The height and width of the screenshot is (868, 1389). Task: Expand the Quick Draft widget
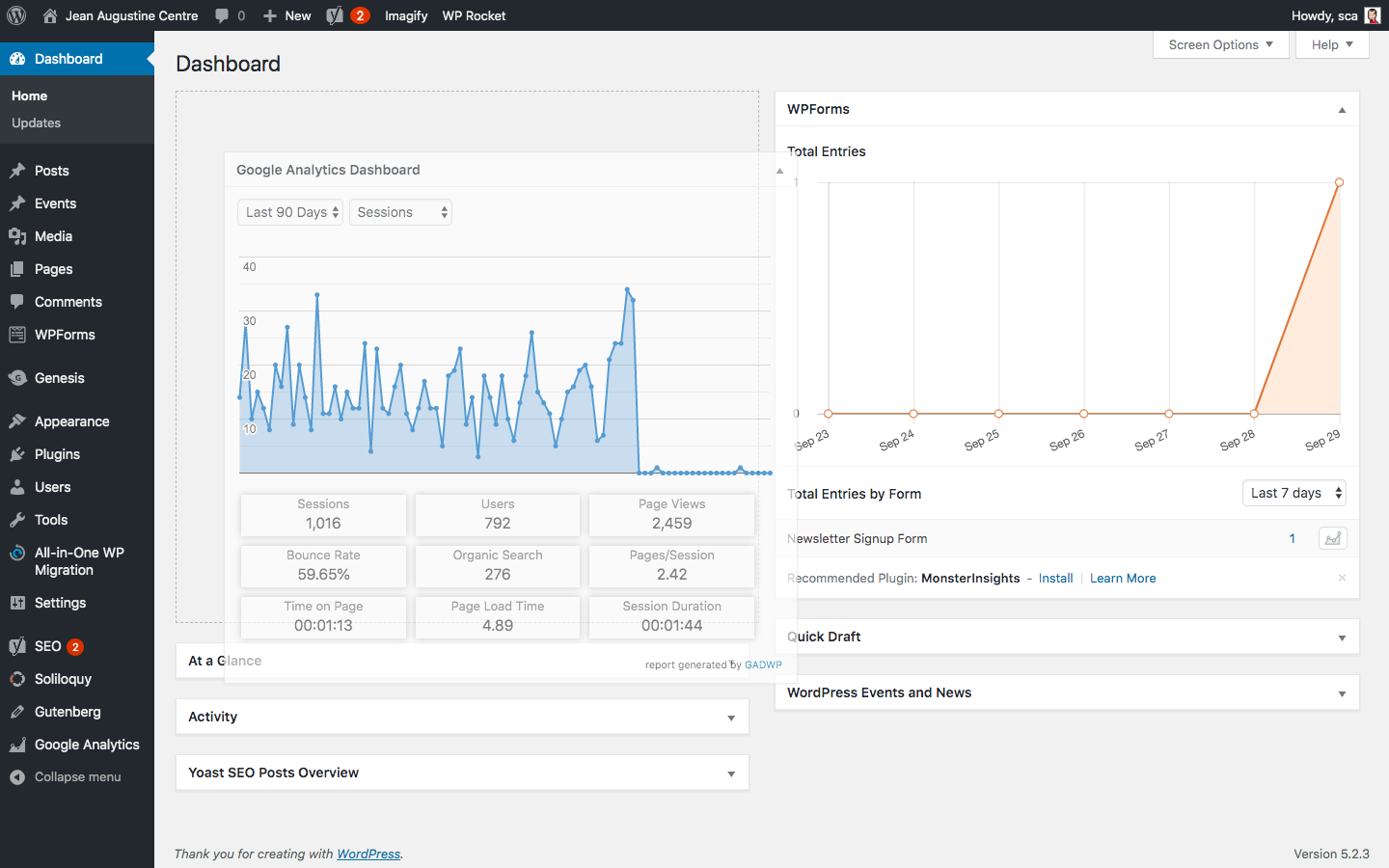click(x=1342, y=637)
